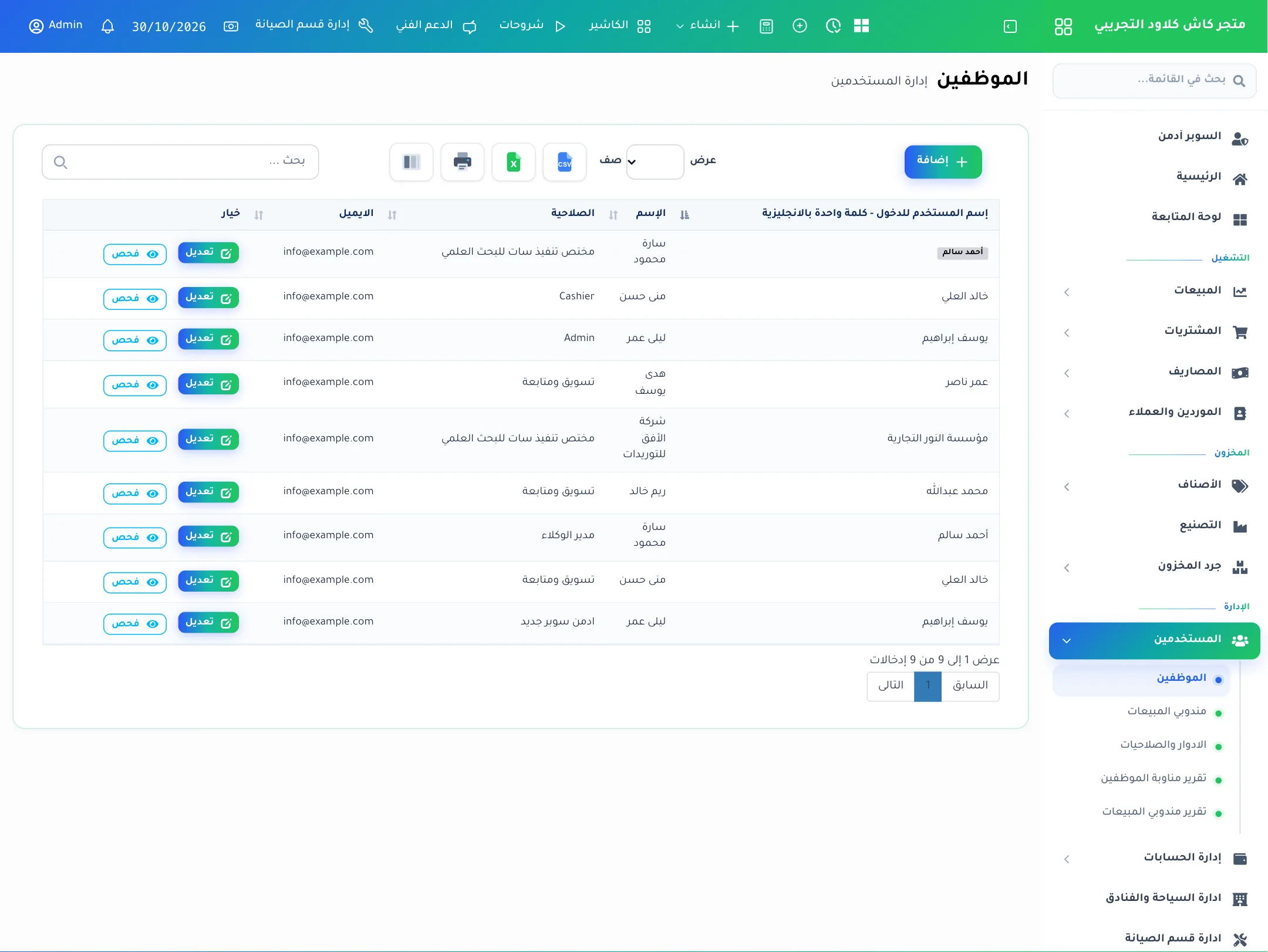The height and width of the screenshot is (952, 1268).
Task: Click the إضافة add button
Action: tap(943, 162)
